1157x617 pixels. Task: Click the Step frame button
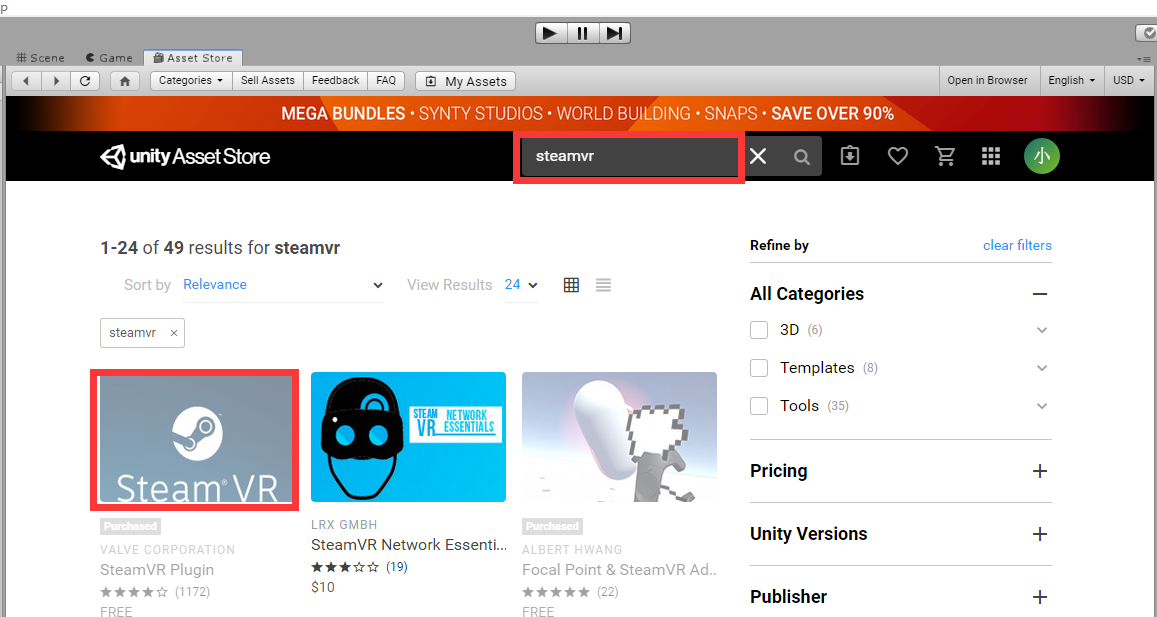click(x=615, y=33)
